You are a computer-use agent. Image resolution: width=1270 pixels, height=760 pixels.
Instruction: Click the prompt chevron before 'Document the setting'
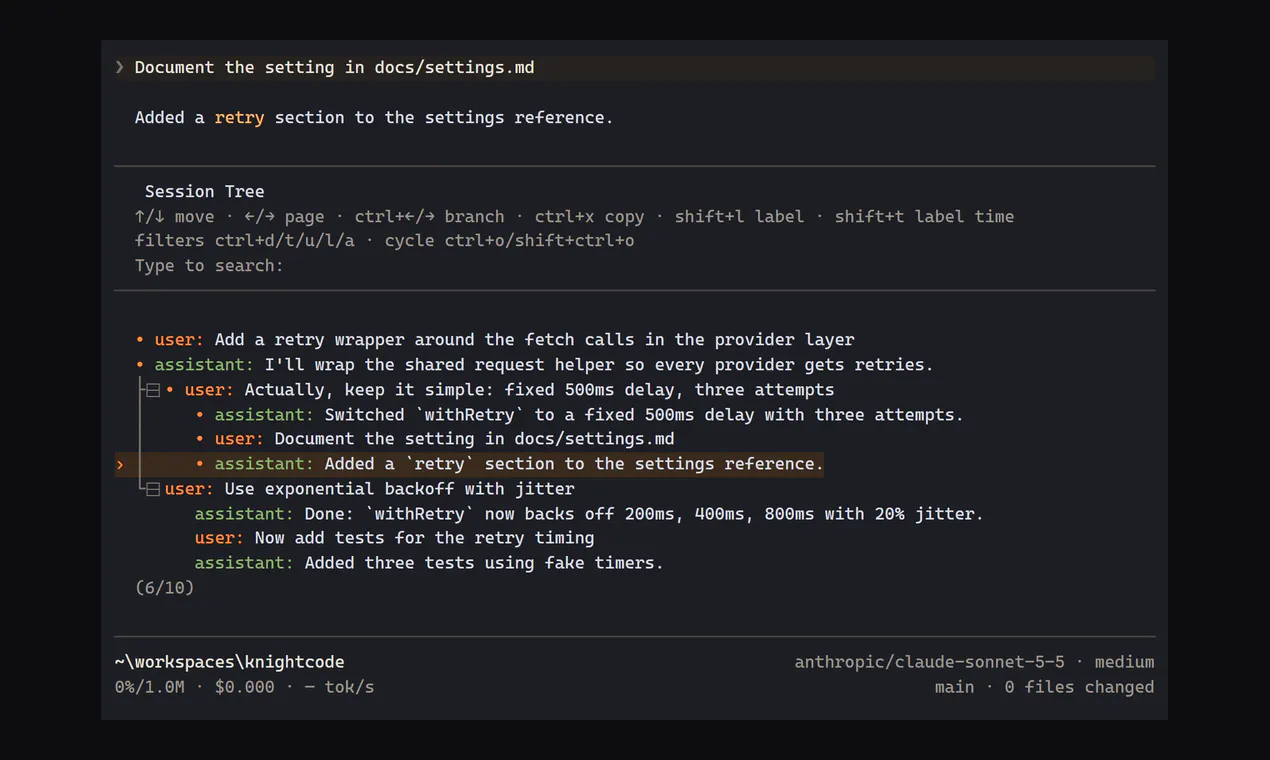pyautogui.click(x=120, y=67)
